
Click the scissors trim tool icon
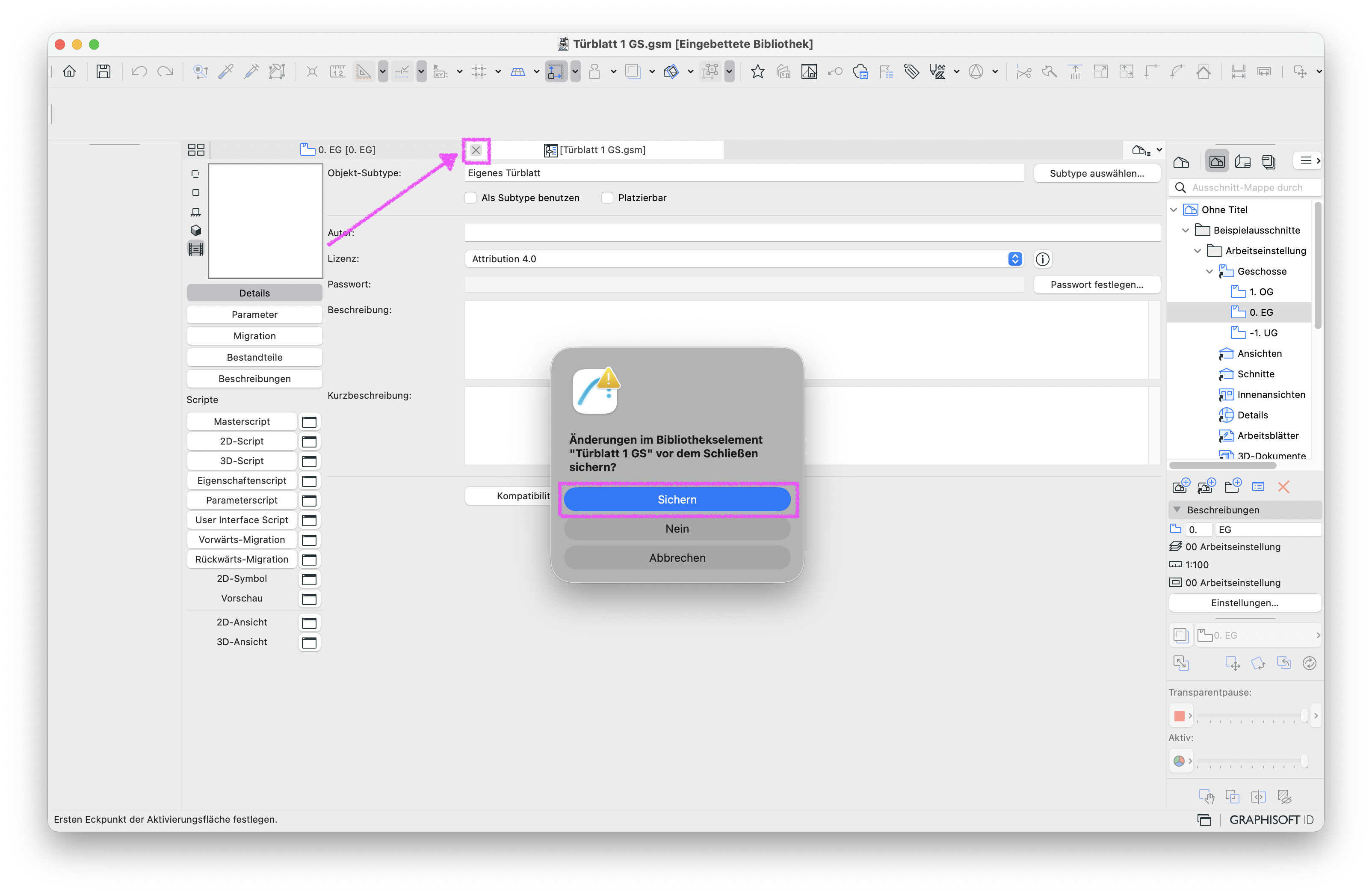[1024, 71]
